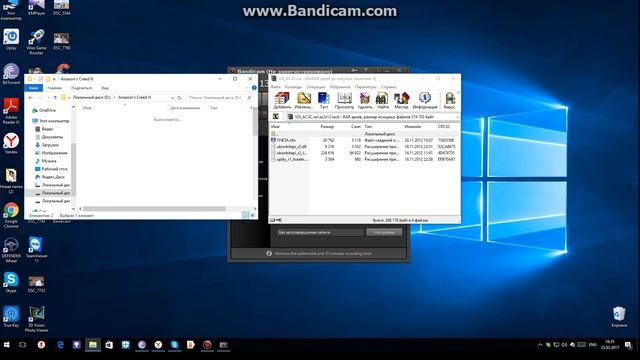Select the uplay_r1_loader file row in WinRAR
The height and width of the screenshot is (360, 640).
click(363, 159)
